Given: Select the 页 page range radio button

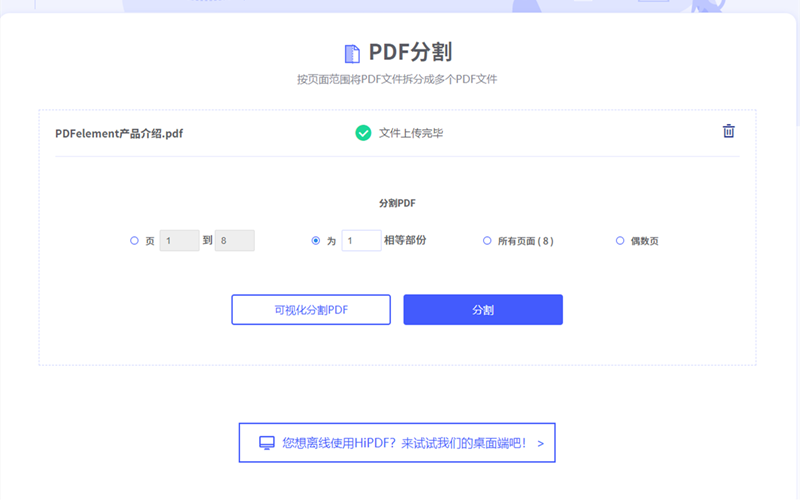Looking at the screenshot, I should tap(134, 241).
